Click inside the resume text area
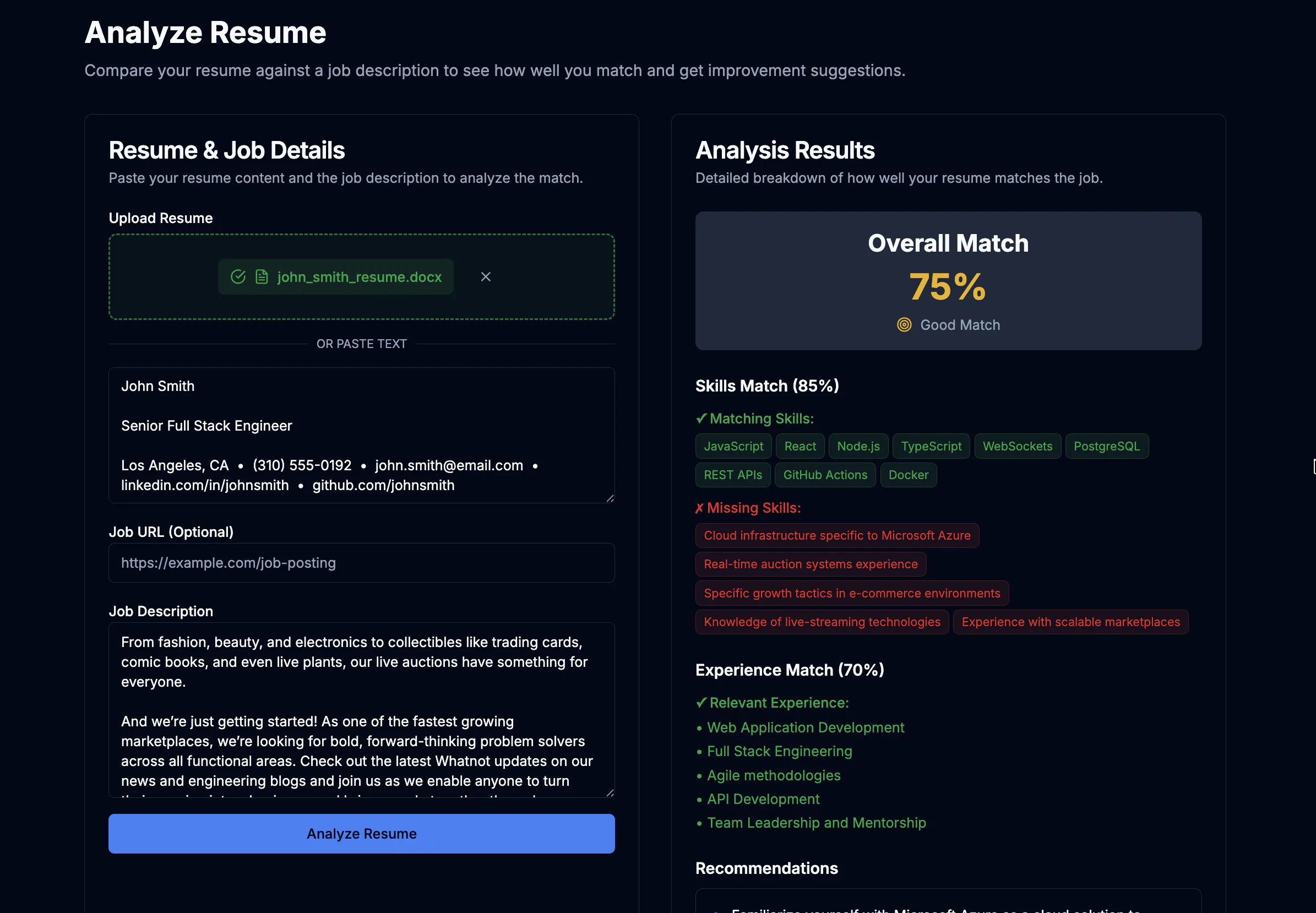 coord(361,436)
